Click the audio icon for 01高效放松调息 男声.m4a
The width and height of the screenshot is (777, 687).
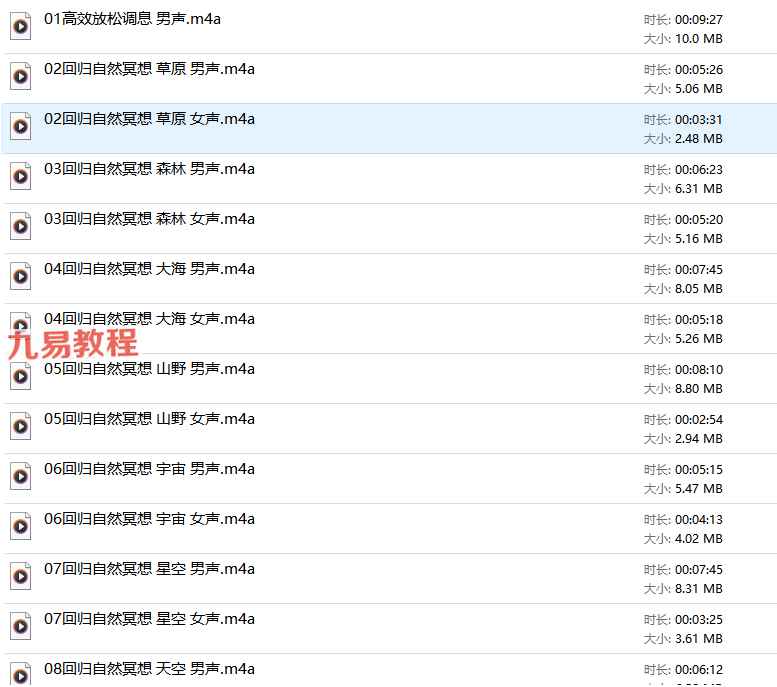[x=20, y=27]
